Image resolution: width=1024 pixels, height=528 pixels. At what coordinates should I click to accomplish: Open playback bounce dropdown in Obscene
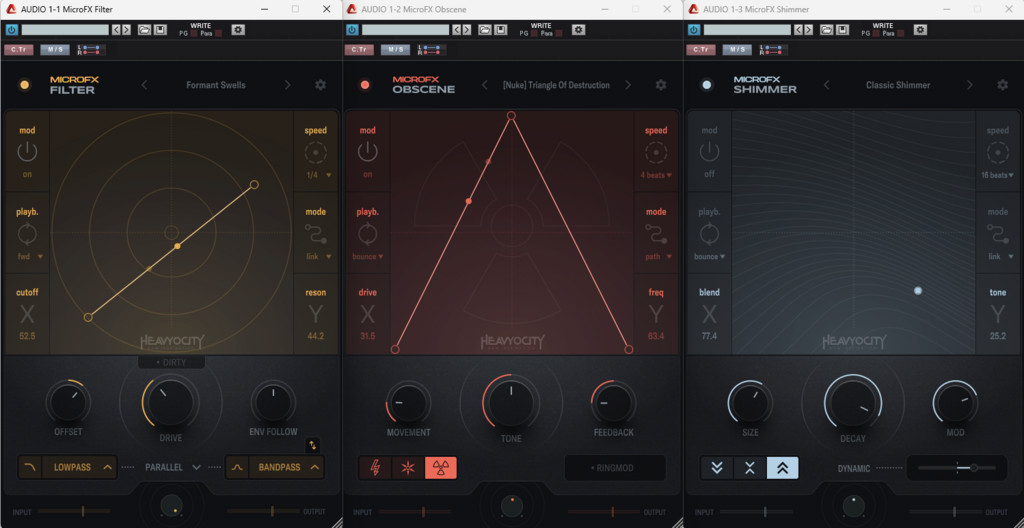click(x=368, y=257)
